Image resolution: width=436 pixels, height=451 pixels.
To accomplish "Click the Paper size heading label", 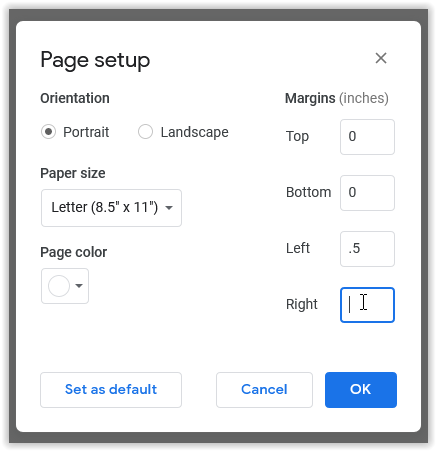I will (x=73, y=173).
